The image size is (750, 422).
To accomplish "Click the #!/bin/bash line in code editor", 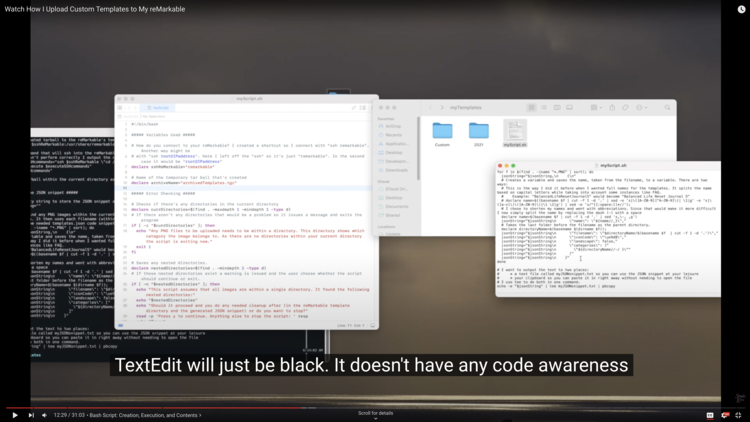I will 144,124.
